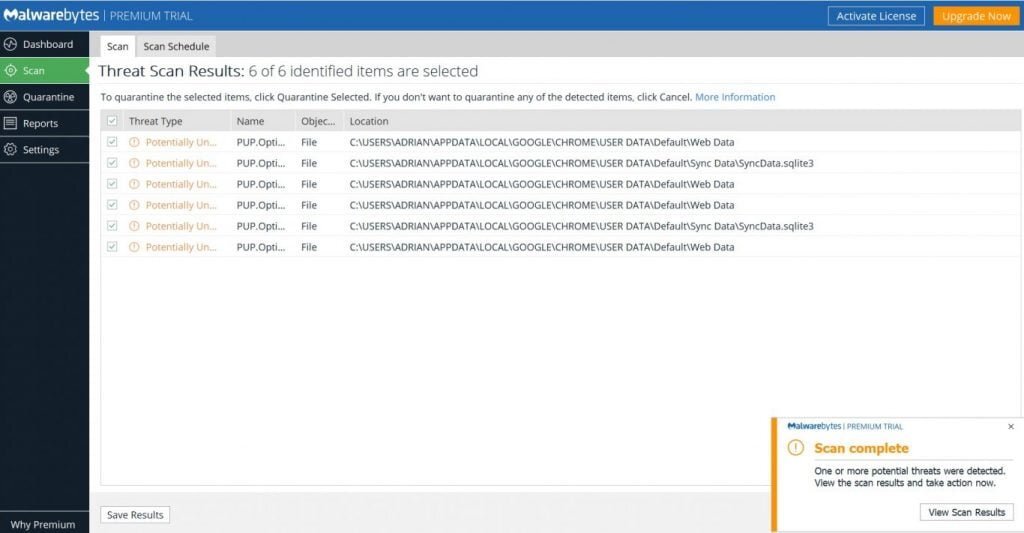Click the Upgrade Now button
Viewport: 1024px width, 533px height.
coord(976,16)
